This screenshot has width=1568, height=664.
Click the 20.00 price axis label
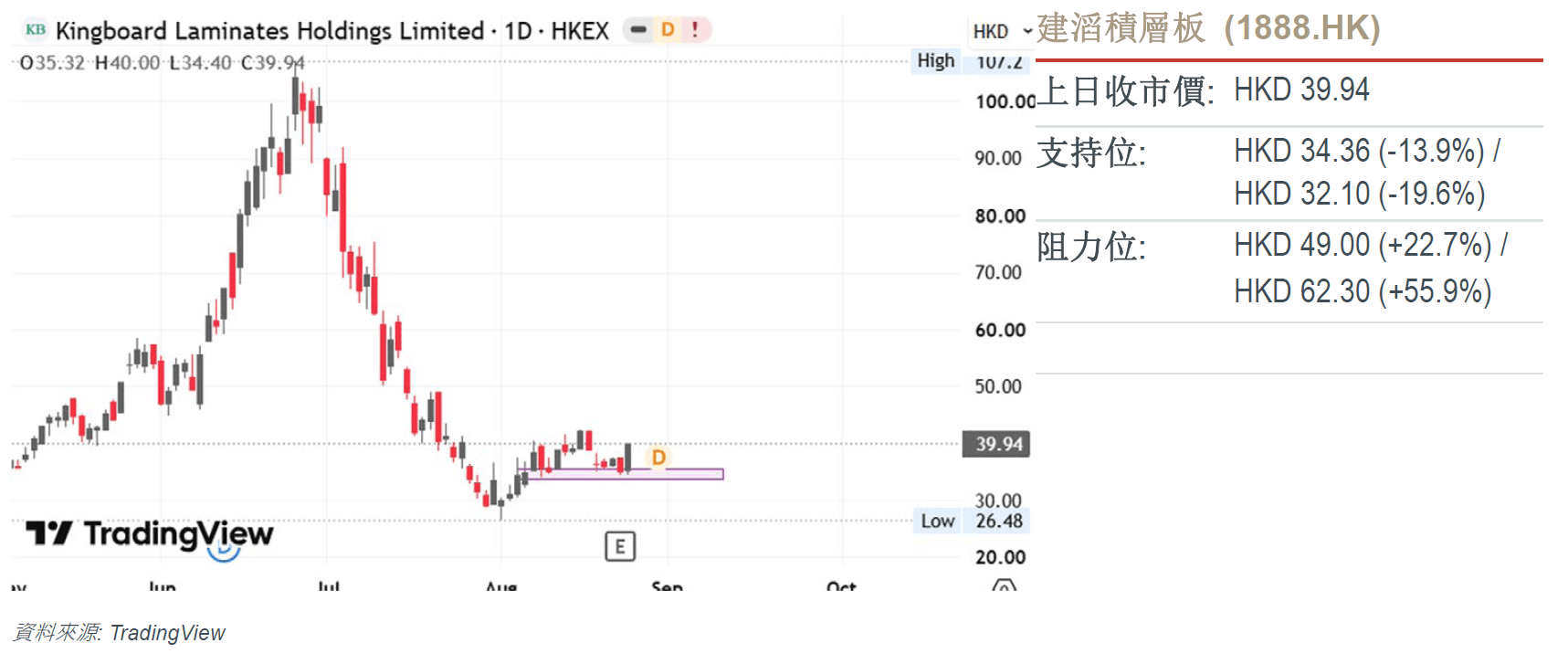click(x=1000, y=557)
